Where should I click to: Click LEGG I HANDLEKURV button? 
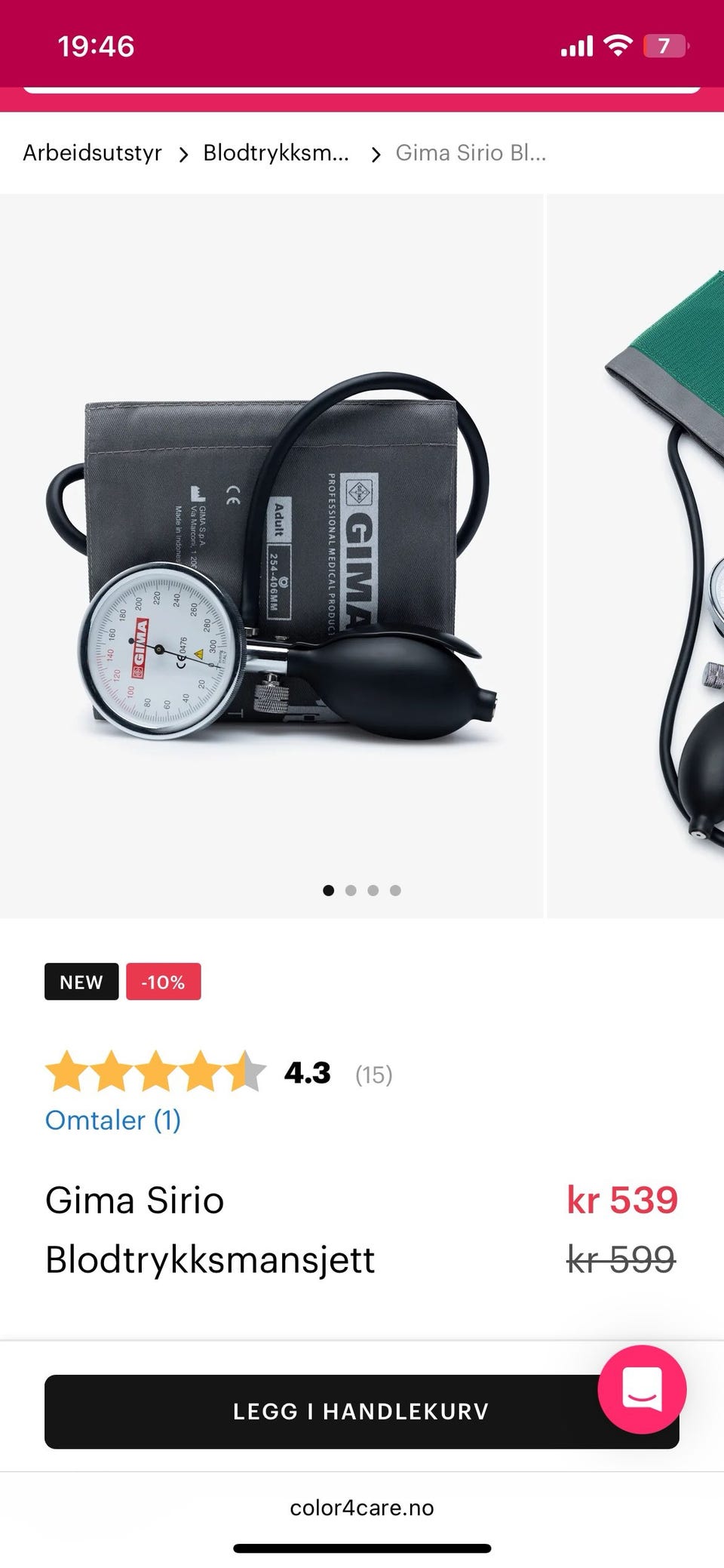pos(362,1412)
